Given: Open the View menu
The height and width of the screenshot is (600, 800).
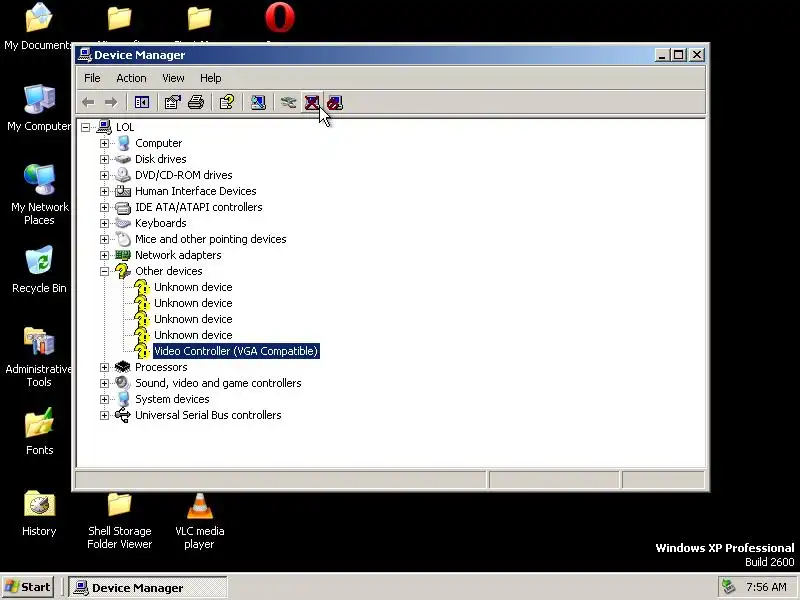Looking at the screenshot, I should tap(173, 78).
